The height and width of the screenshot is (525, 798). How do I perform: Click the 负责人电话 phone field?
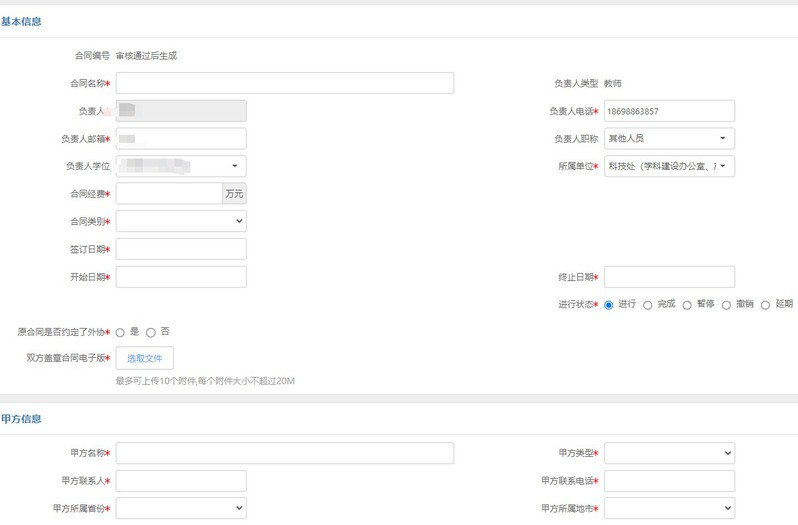tap(669, 111)
